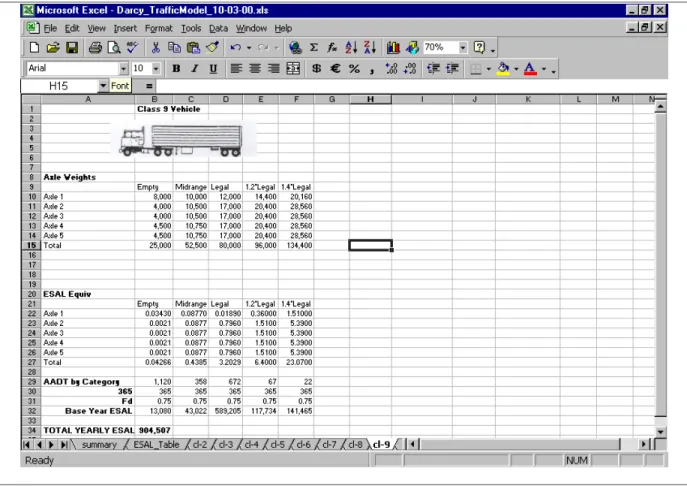The height and width of the screenshot is (486, 687).
Task: Open Print Preview icon
Action: [114, 47]
